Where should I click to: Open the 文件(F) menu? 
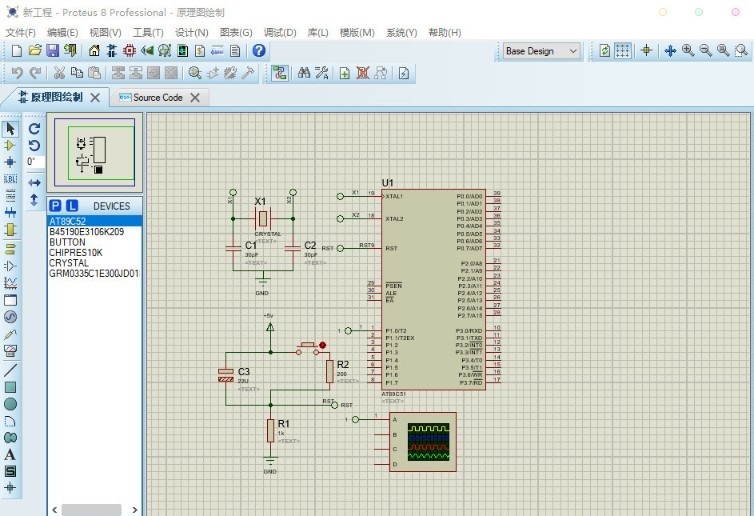click(20, 32)
